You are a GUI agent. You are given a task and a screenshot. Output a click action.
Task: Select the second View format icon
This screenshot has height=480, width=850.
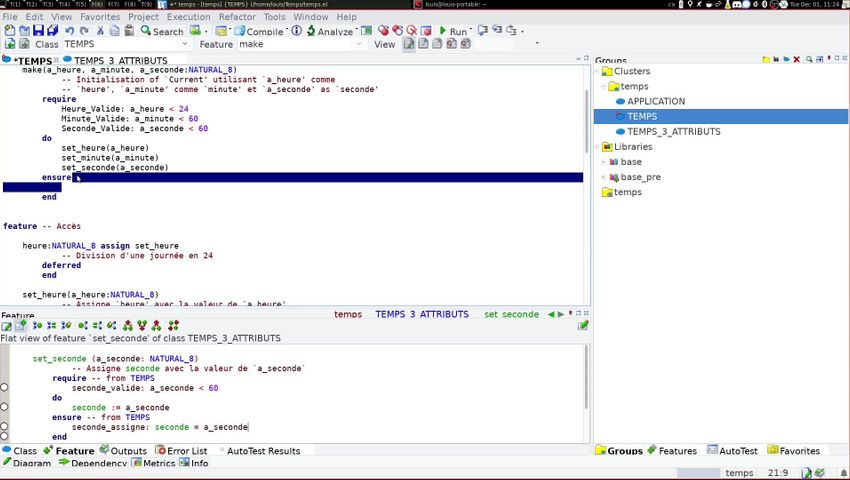pyautogui.click(x=423, y=44)
